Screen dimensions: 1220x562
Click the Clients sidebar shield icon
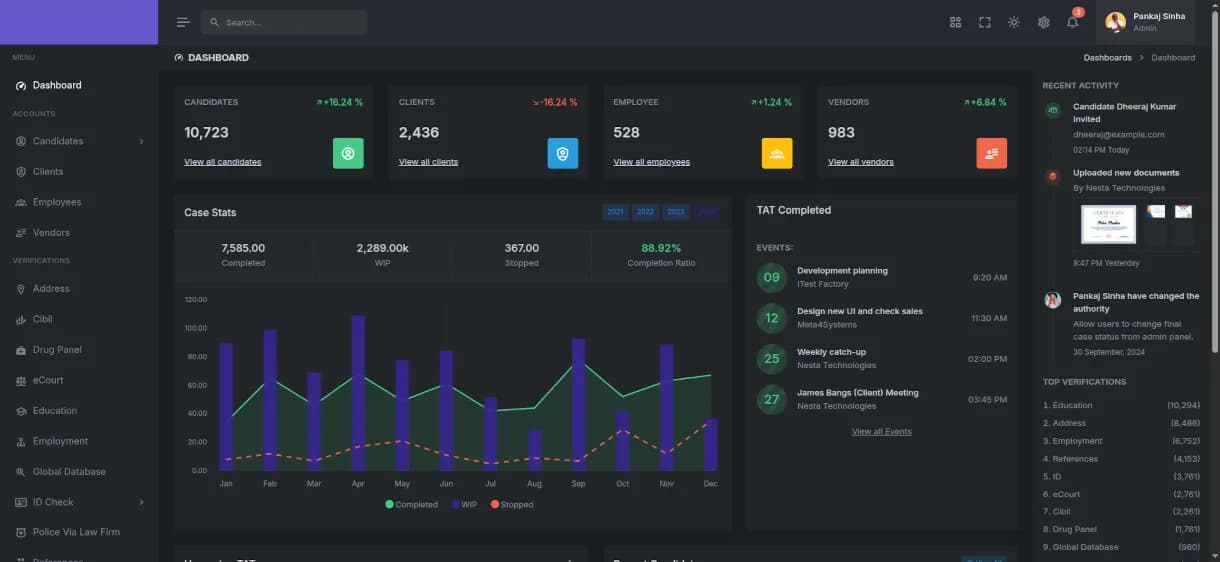(21, 172)
